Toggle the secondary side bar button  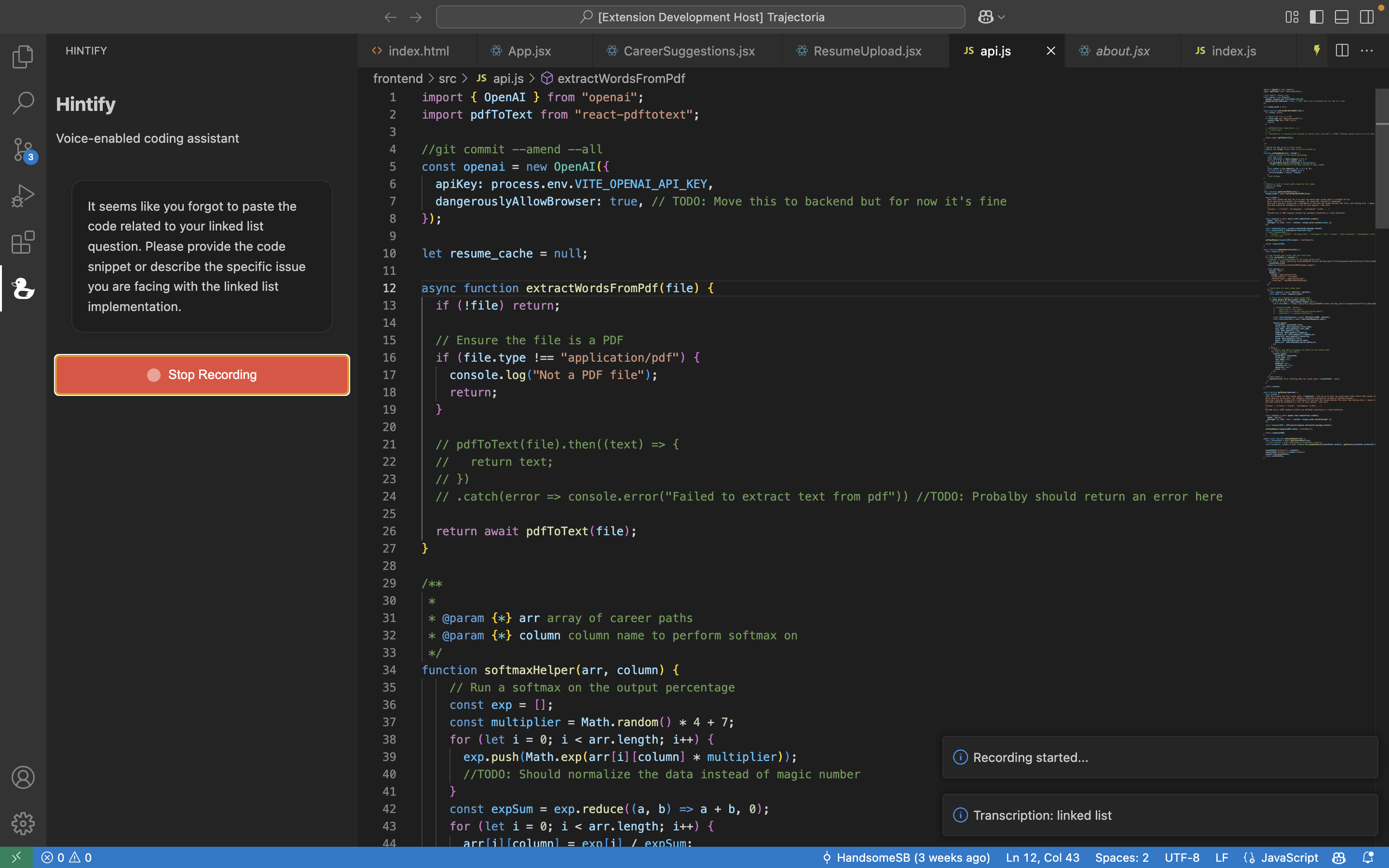click(x=1367, y=17)
